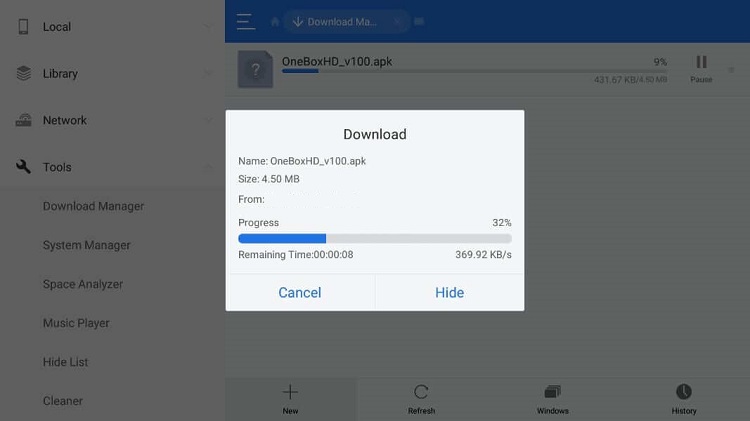This screenshot has height=421, width=750.
Task: Click the download arrow icon in the tab
Action: pyautogui.click(x=298, y=22)
